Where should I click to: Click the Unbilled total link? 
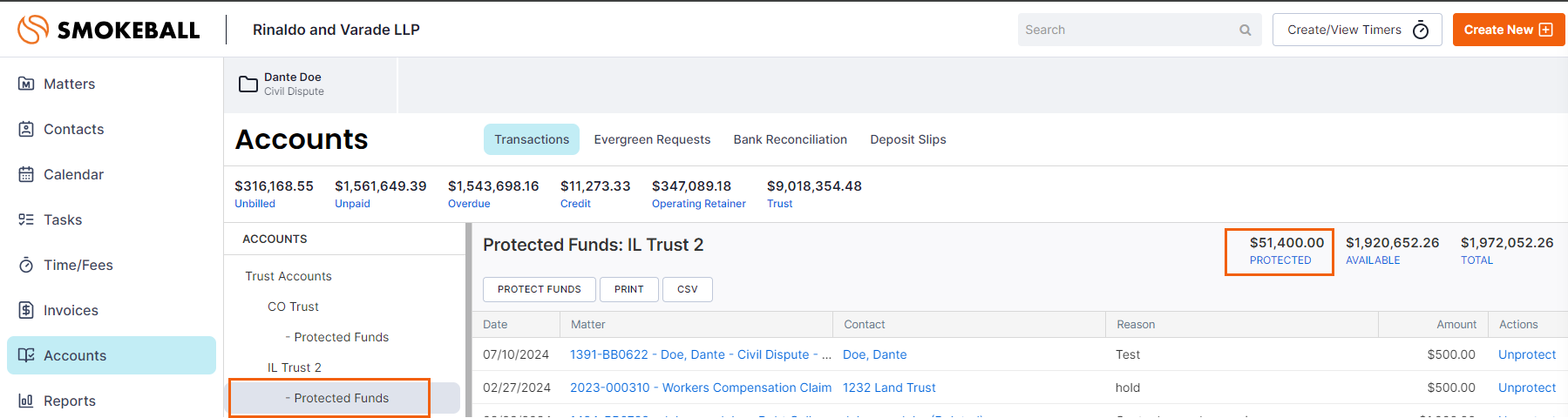tap(255, 204)
